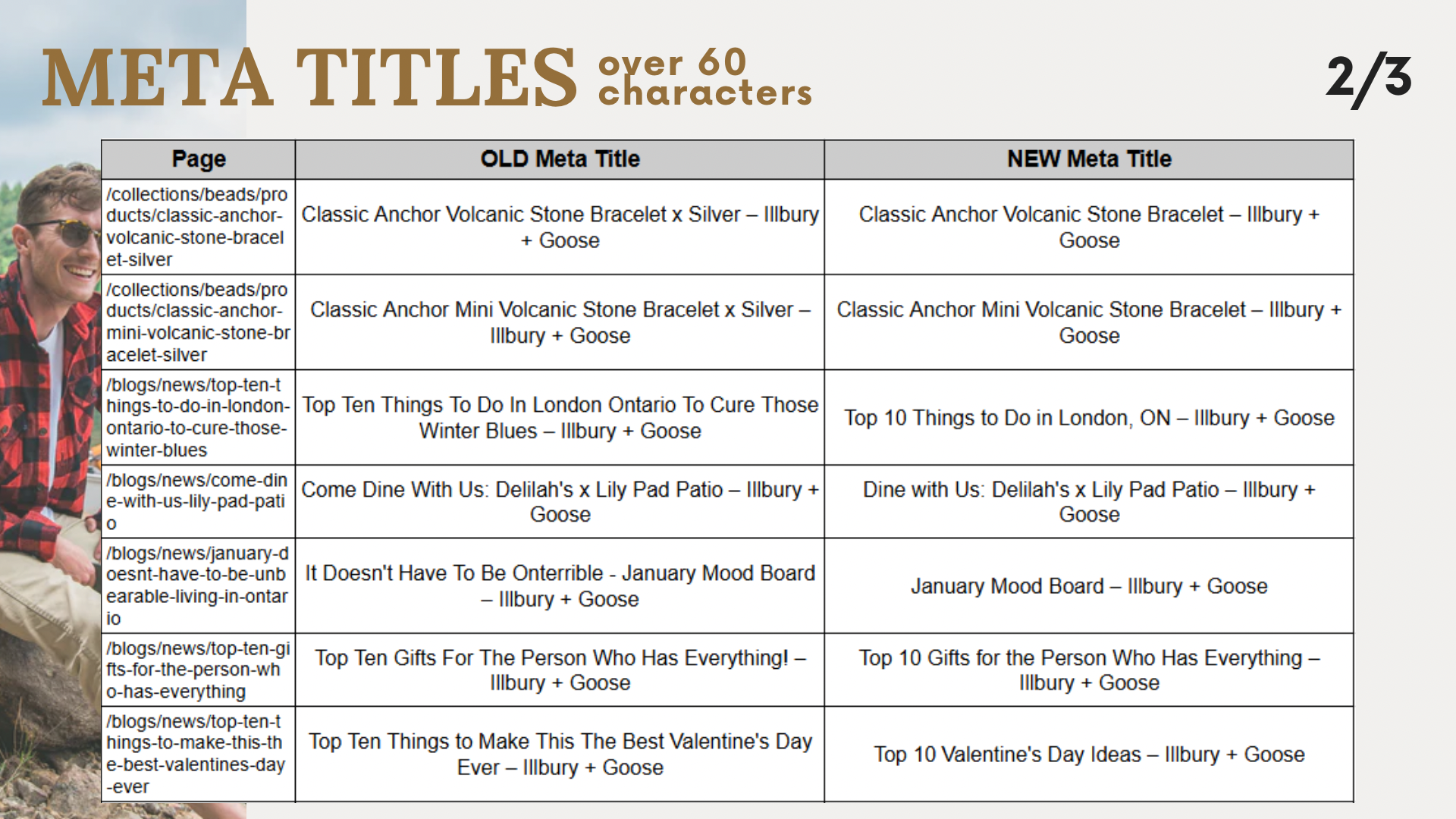Click the "Page" column header

(x=199, y=159)
